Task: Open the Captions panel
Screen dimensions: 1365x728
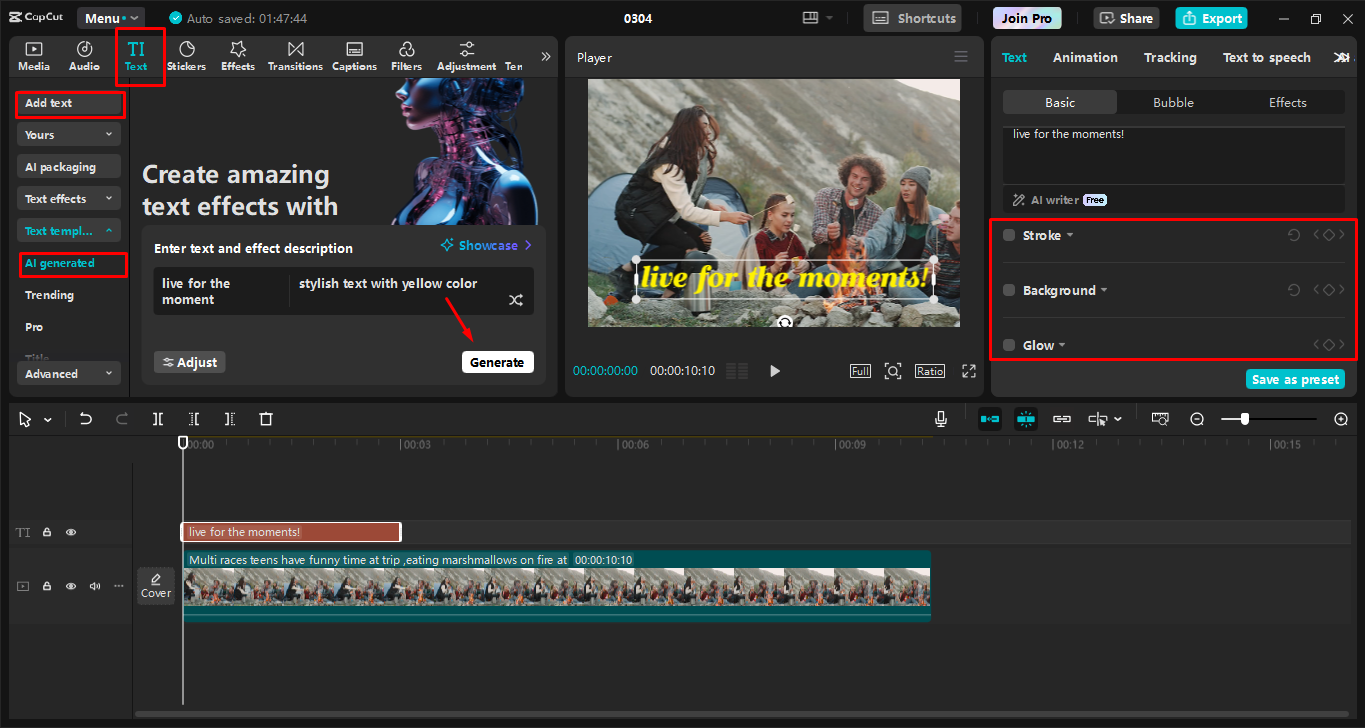Action: click(x=354, y=55)
